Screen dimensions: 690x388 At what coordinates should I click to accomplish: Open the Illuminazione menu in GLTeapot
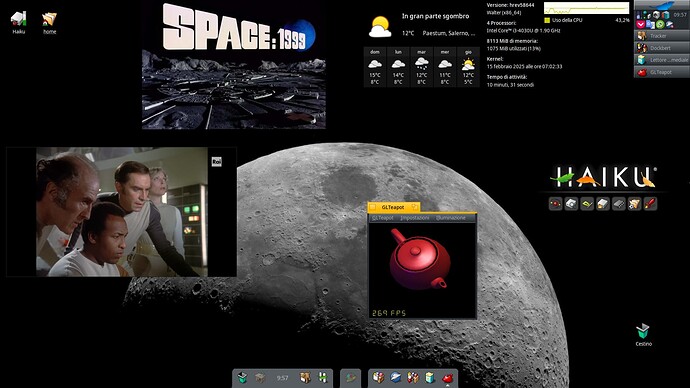451,218
